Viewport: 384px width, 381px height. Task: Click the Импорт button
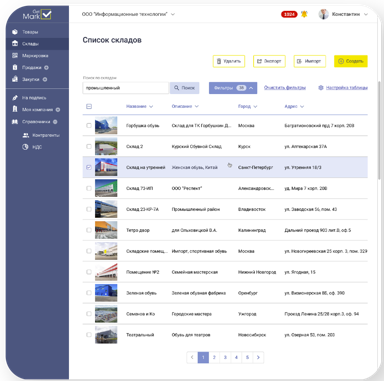tap(310, 61)
